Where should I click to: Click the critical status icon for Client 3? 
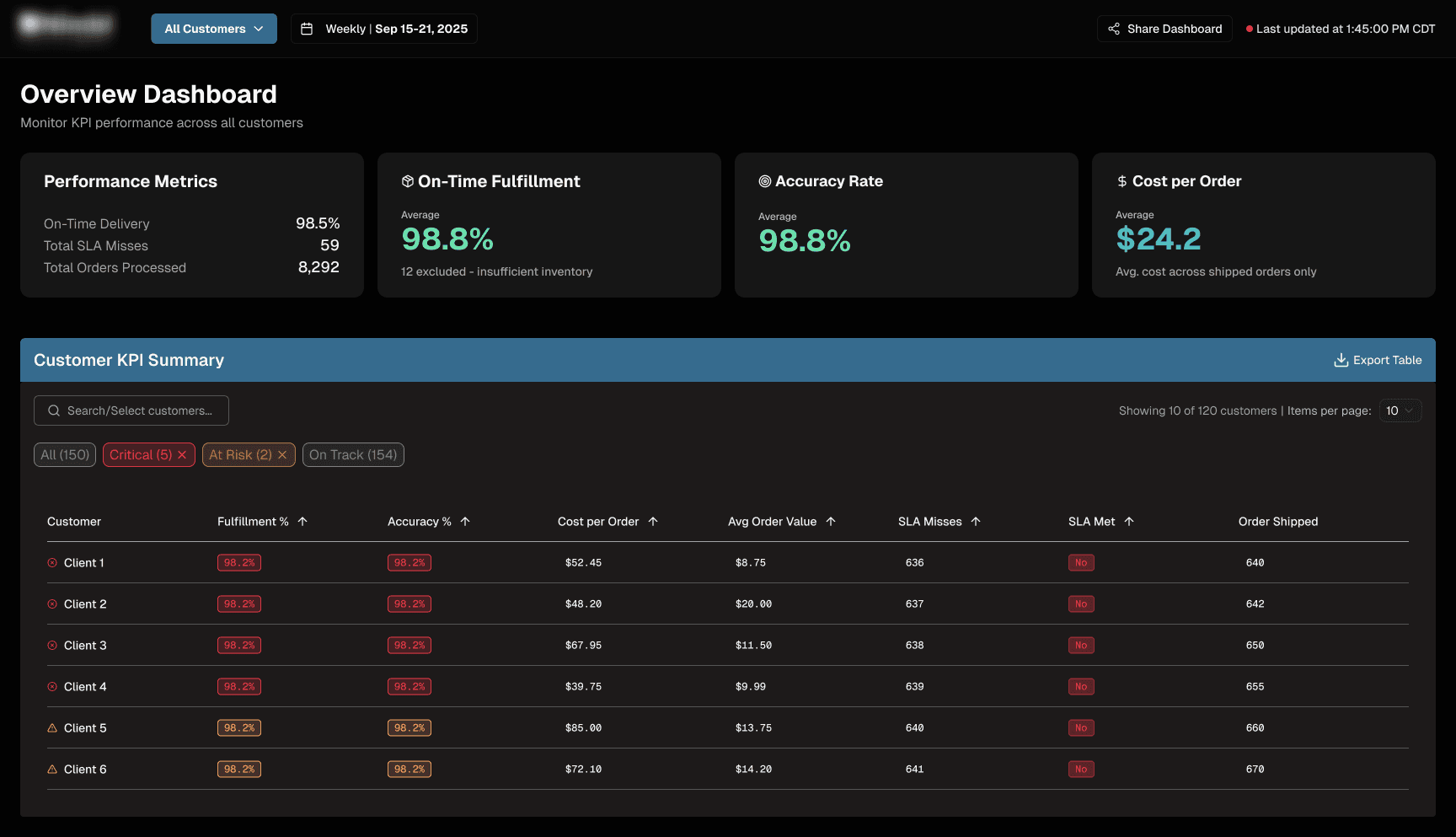click(x=52, y=646)
